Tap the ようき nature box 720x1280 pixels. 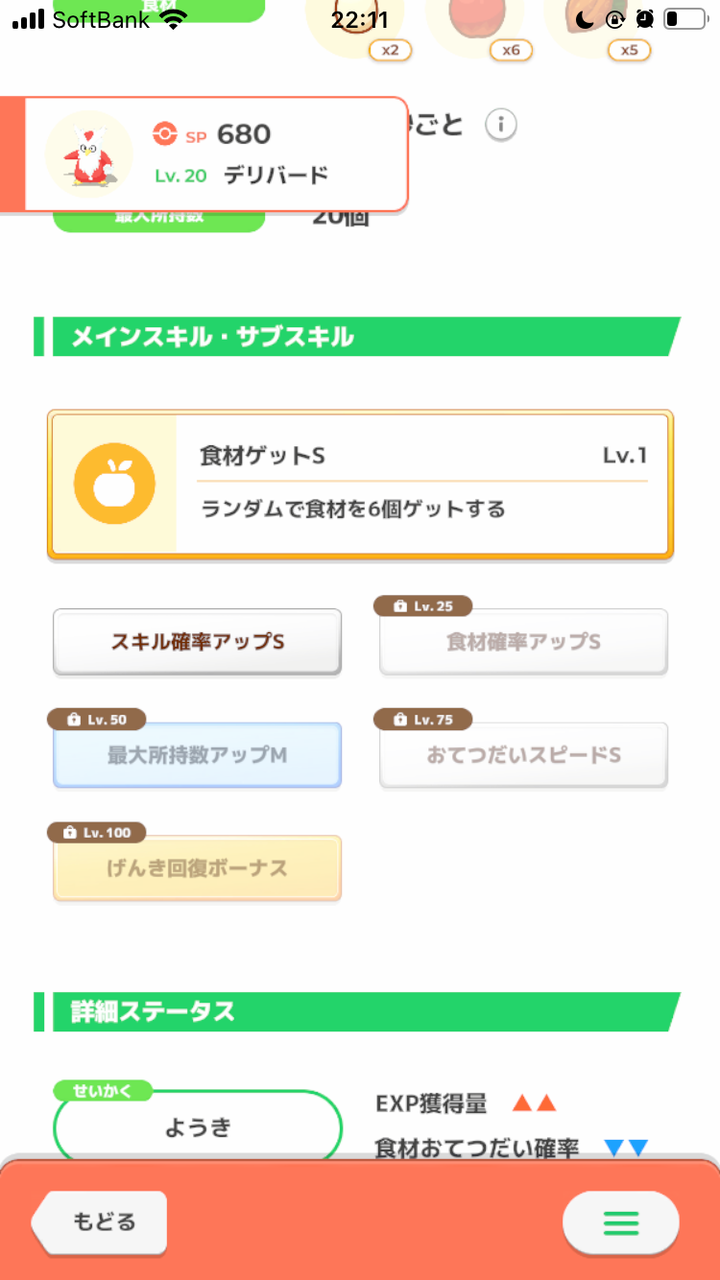197,1127
